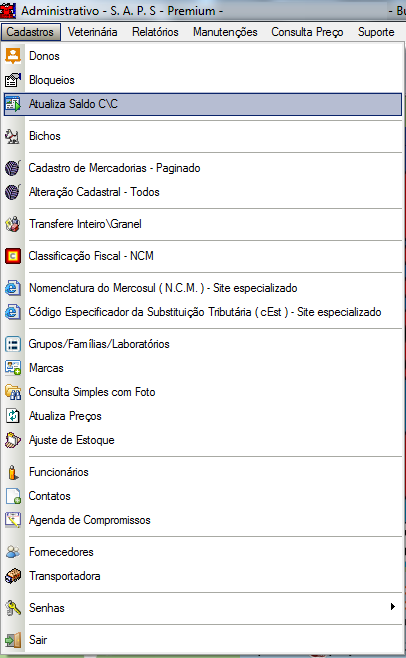Click the Transportadora truck icon
Screen dimensions: 406x658
click(13, 576)
